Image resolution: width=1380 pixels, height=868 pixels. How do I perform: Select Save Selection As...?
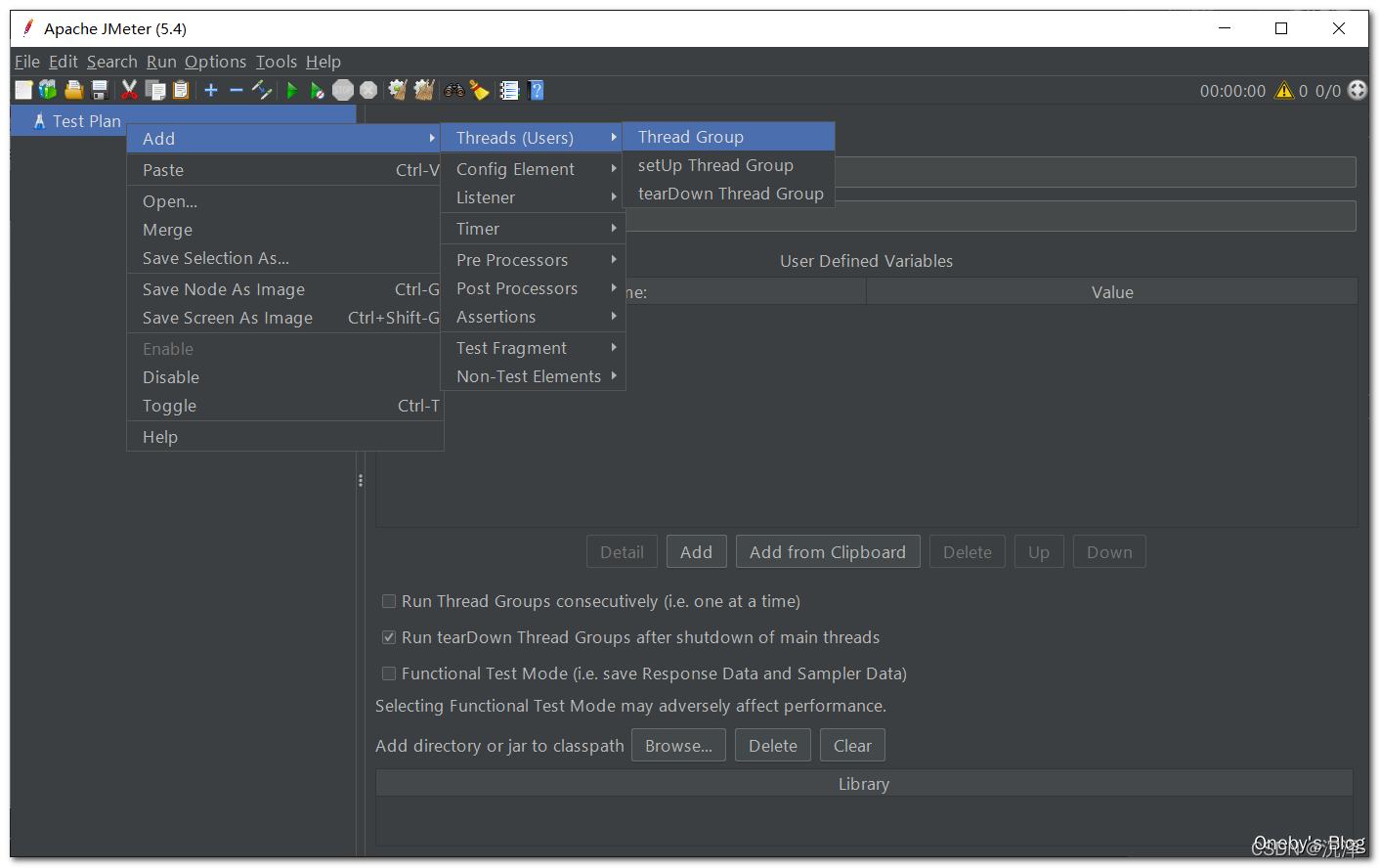(x=285, y=258)
